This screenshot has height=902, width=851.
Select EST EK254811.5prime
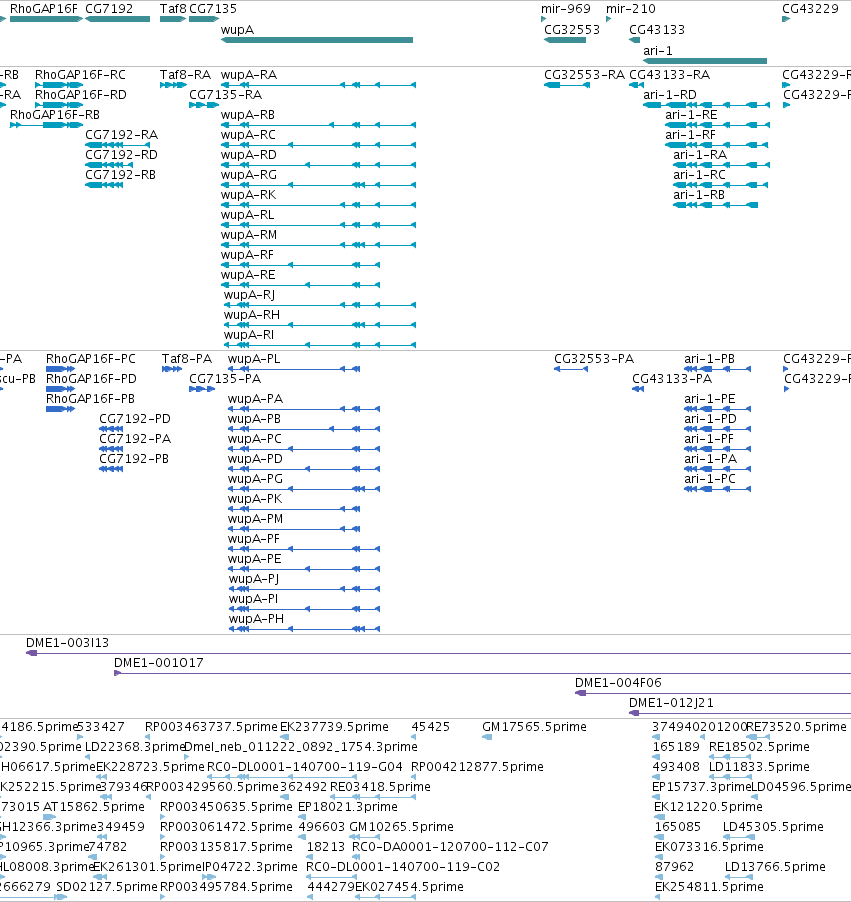tap(709, 887)
